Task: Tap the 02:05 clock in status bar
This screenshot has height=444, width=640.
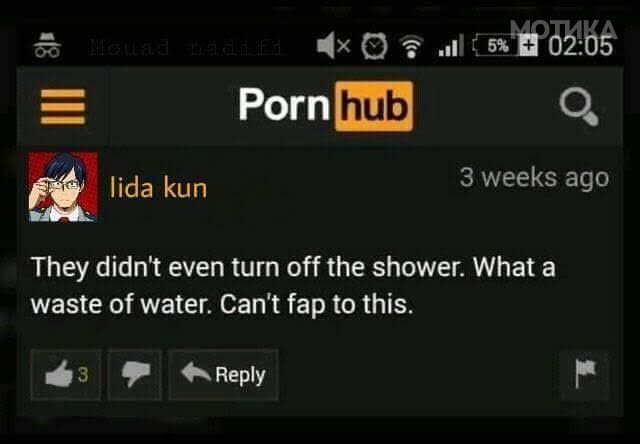Action: 580,46
